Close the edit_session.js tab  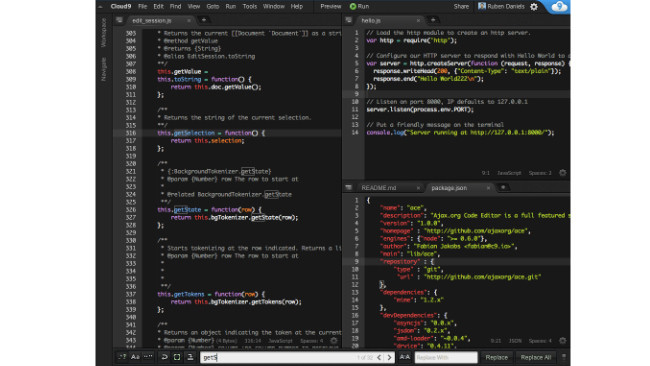pos(189,20)
